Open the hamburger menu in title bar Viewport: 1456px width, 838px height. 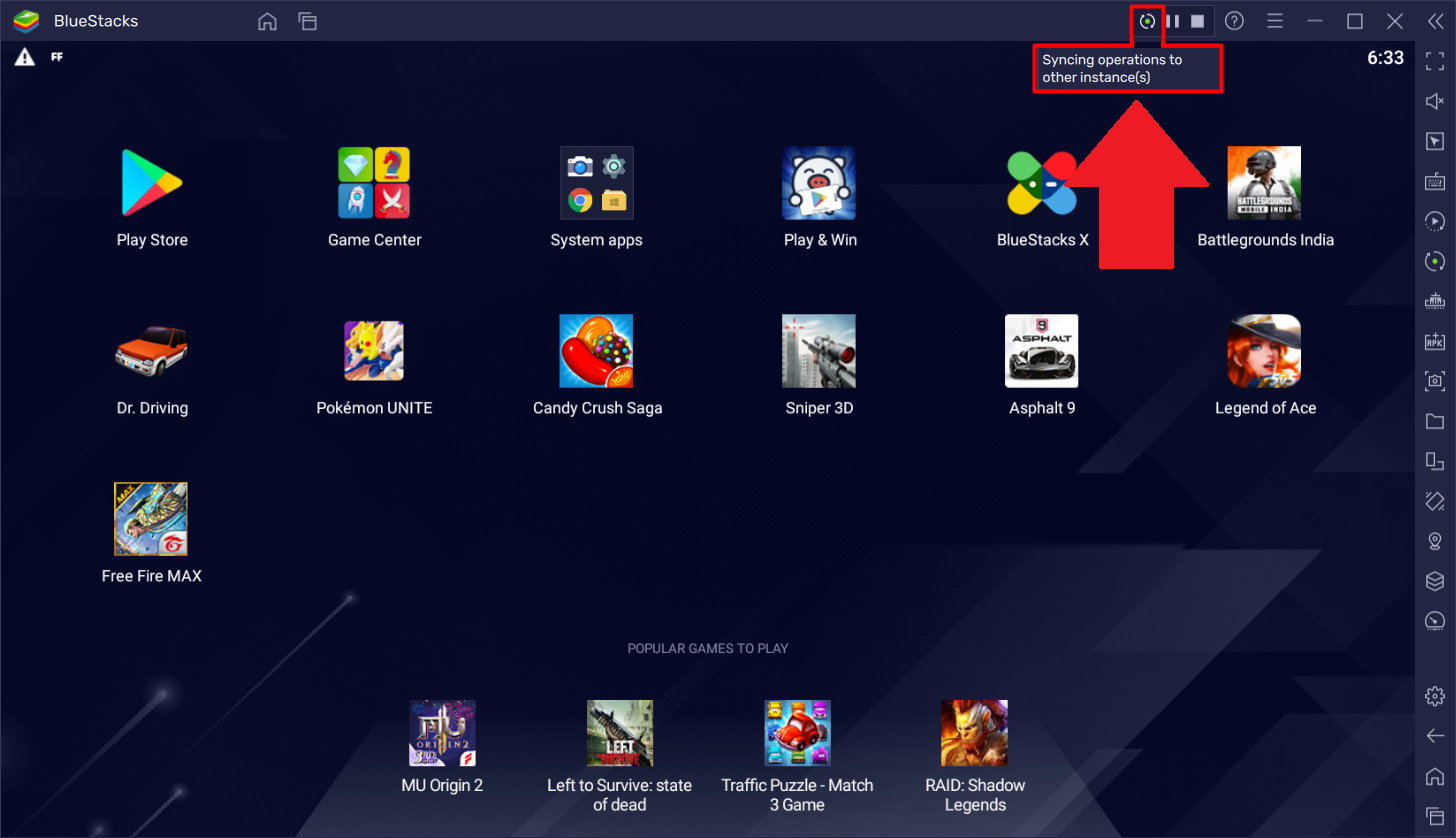[x=1275, y=21]
